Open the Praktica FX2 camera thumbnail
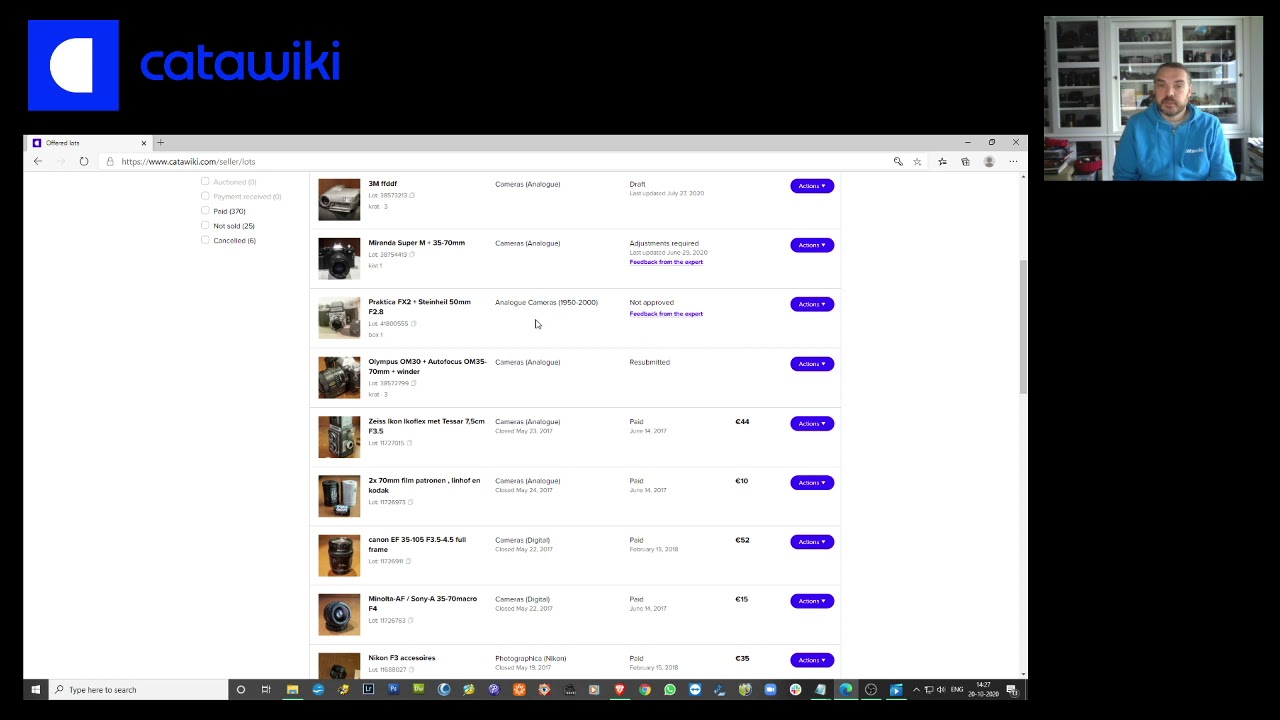The image size is (1280, 720). [339, 318]
